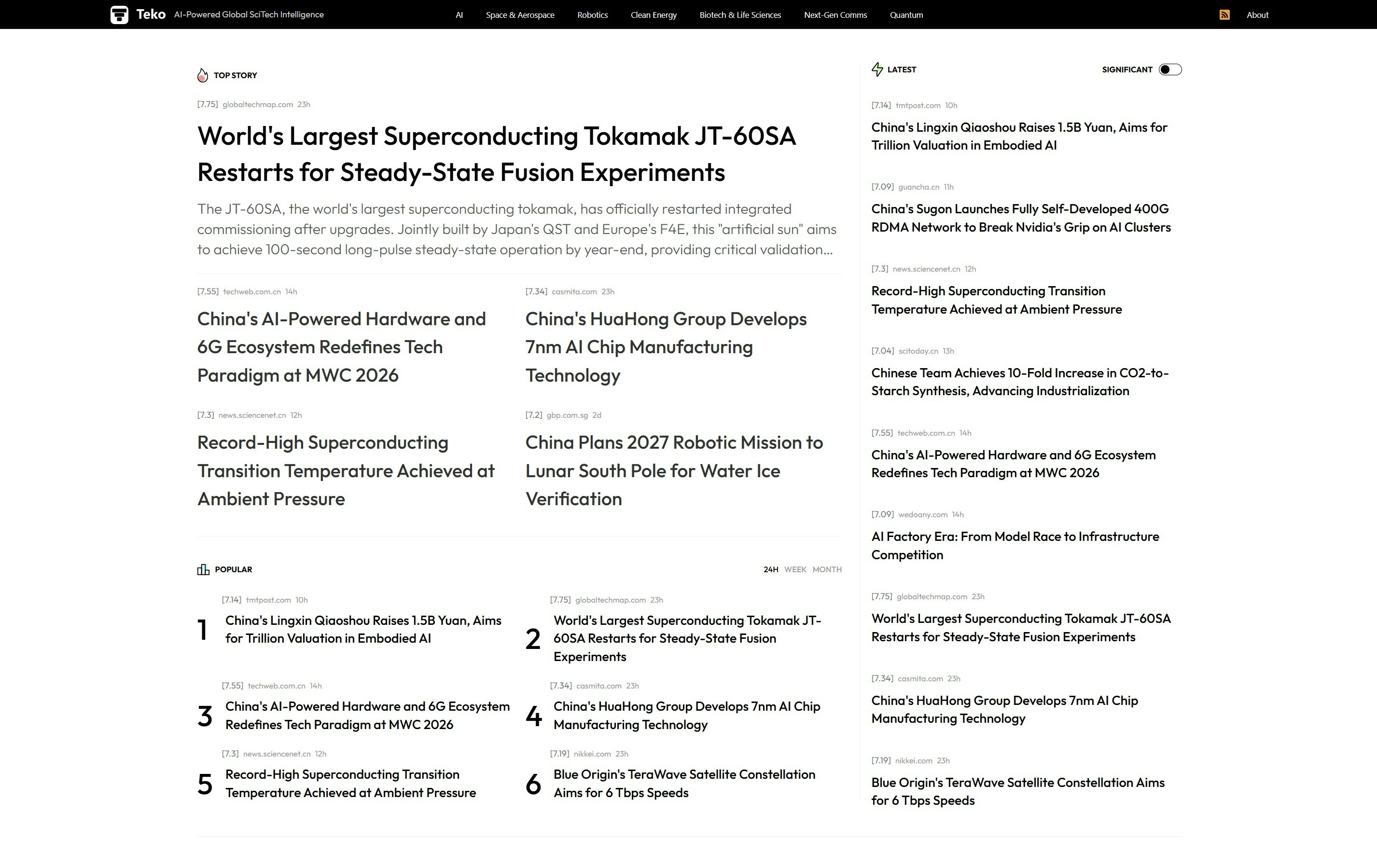
Task: Click the Popular bar chart icon
Action: (x=203, y=569)
